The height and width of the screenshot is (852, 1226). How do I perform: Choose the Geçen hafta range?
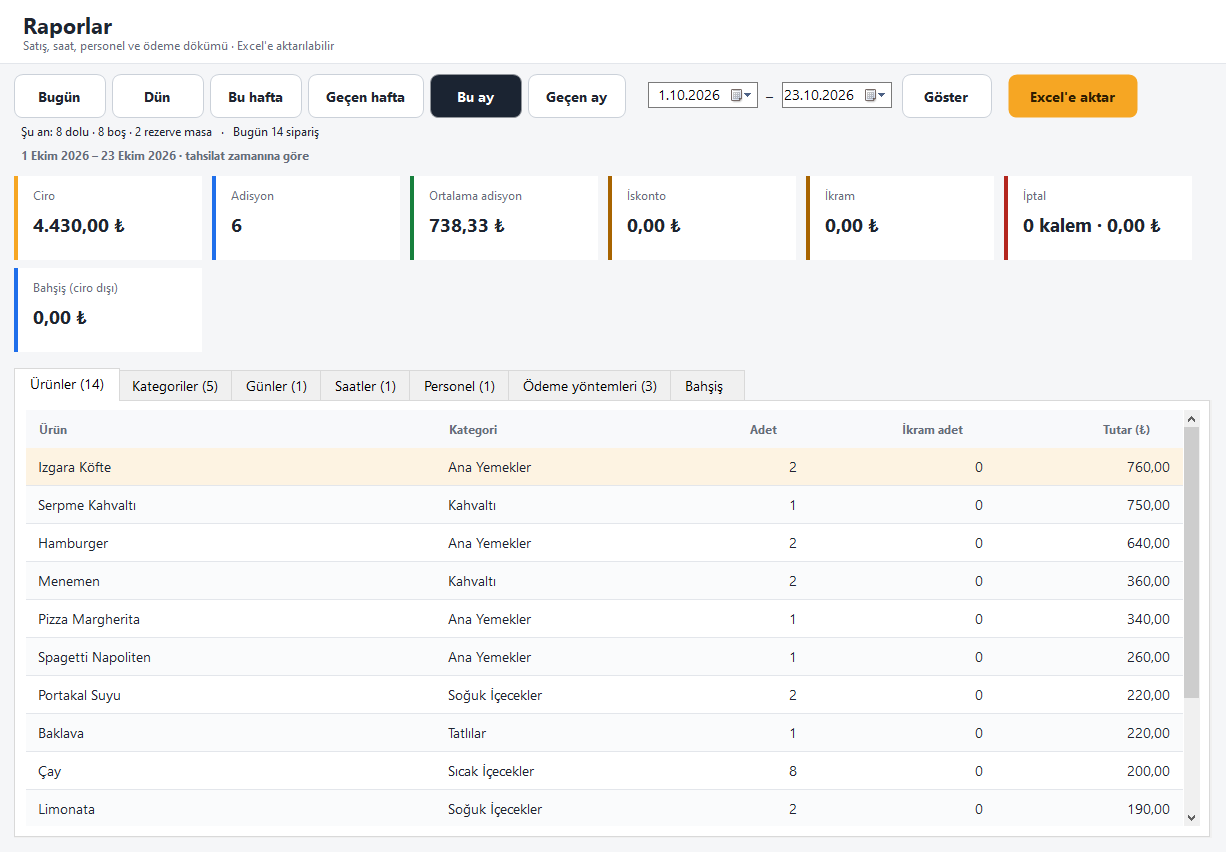point(365,97)
